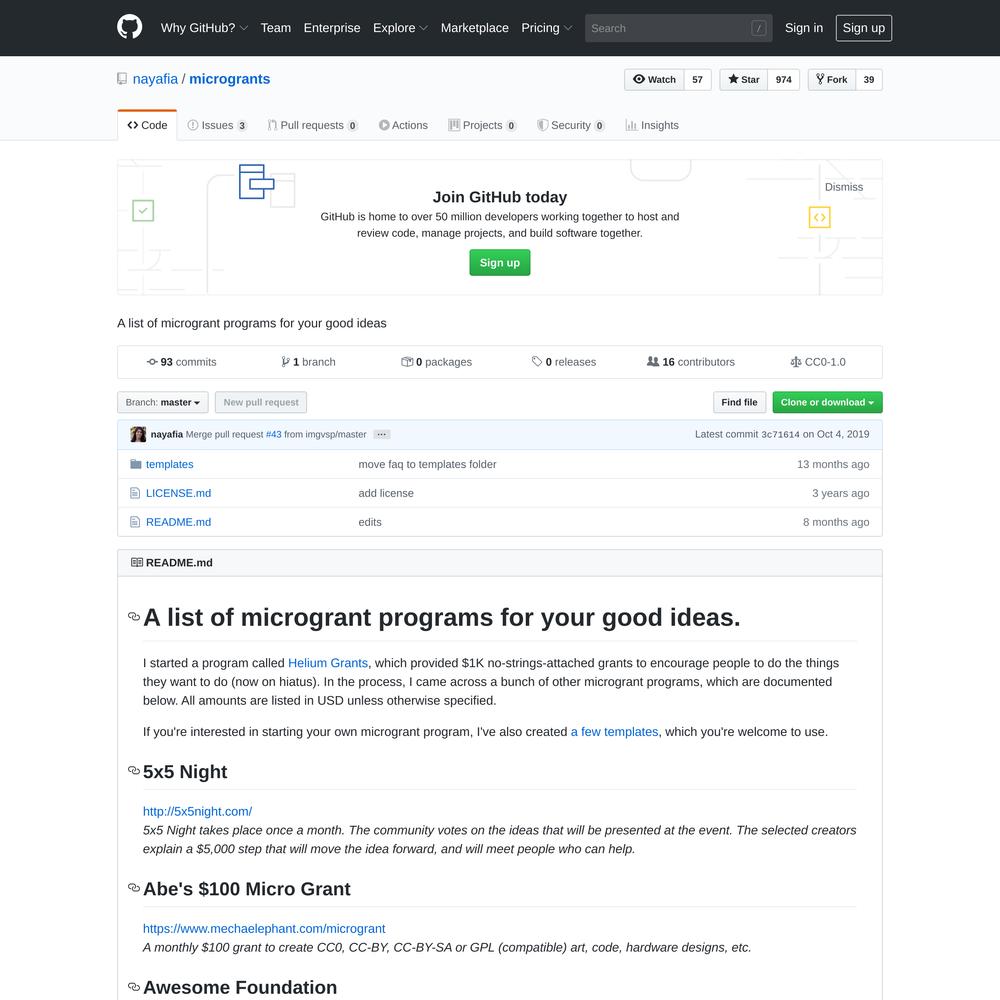Viewport: 1000px width, 1000px height.
Task: Open the Pull requests tab
Action: pyautogui.click(x=312, y=125)
